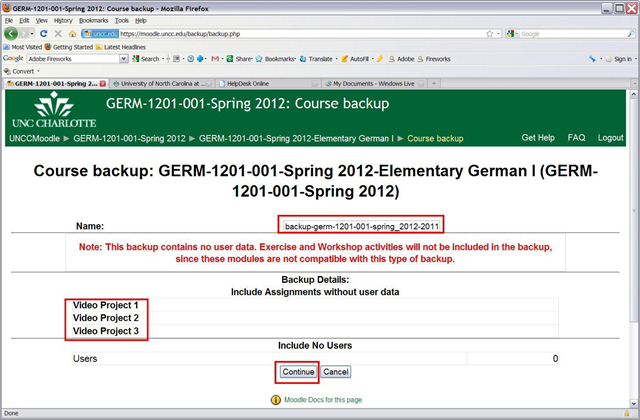Click the backup Name input field
The height and width of the screenshot is (420, 640).
pyautogui.click(x=359, y=226)
